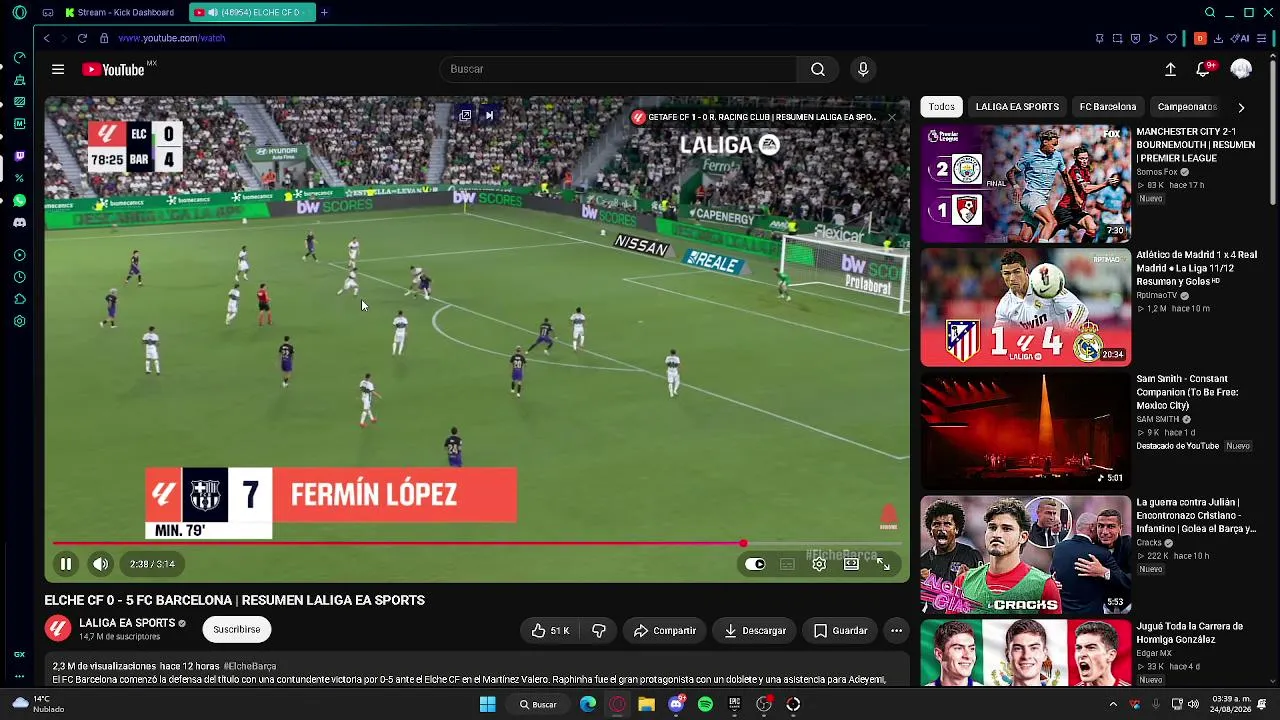Viewport: 1280px width, 720px height.
Task: Open Twitch in the browser sidebar
Action: point(19,156)
